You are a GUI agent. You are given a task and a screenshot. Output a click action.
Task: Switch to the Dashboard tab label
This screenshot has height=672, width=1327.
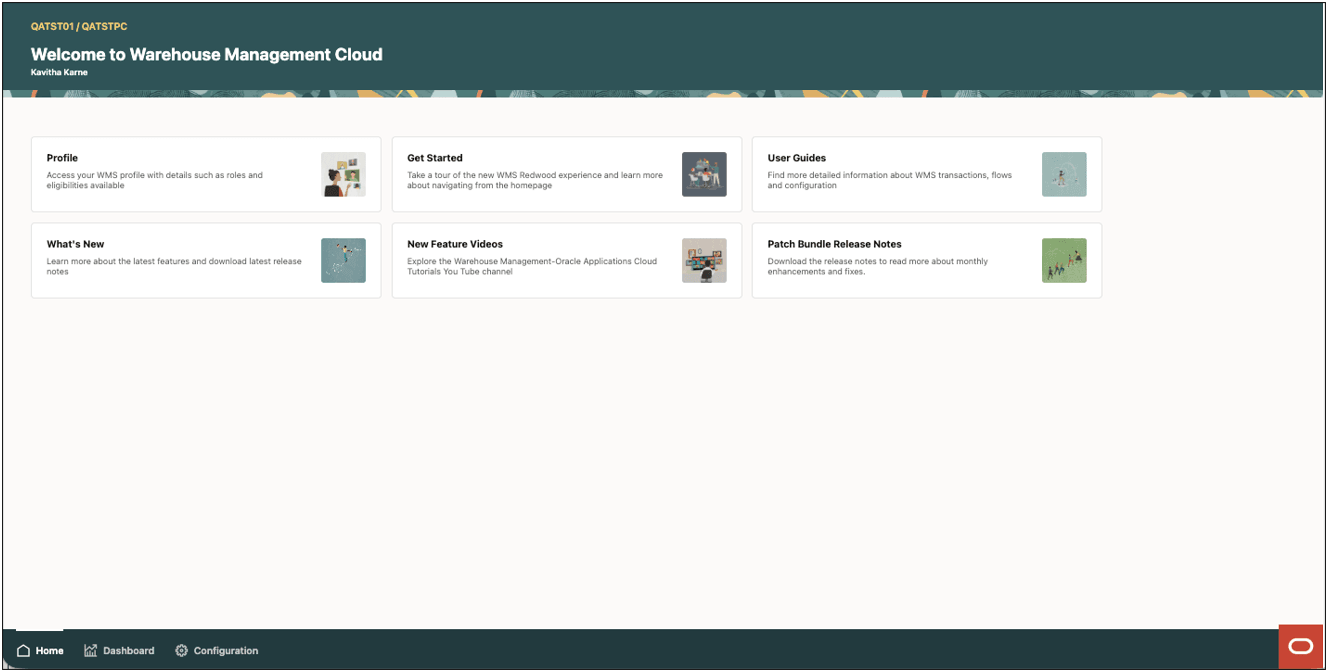point(129,651)
